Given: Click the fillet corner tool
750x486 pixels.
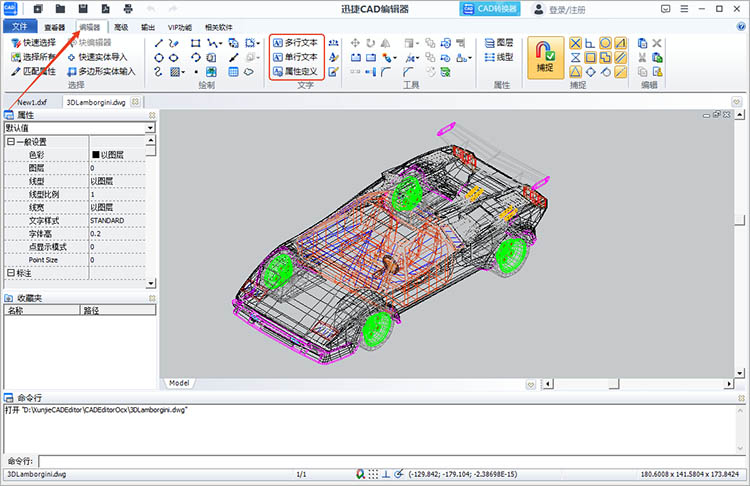Looking at the screenshot, I should point(386,72).
